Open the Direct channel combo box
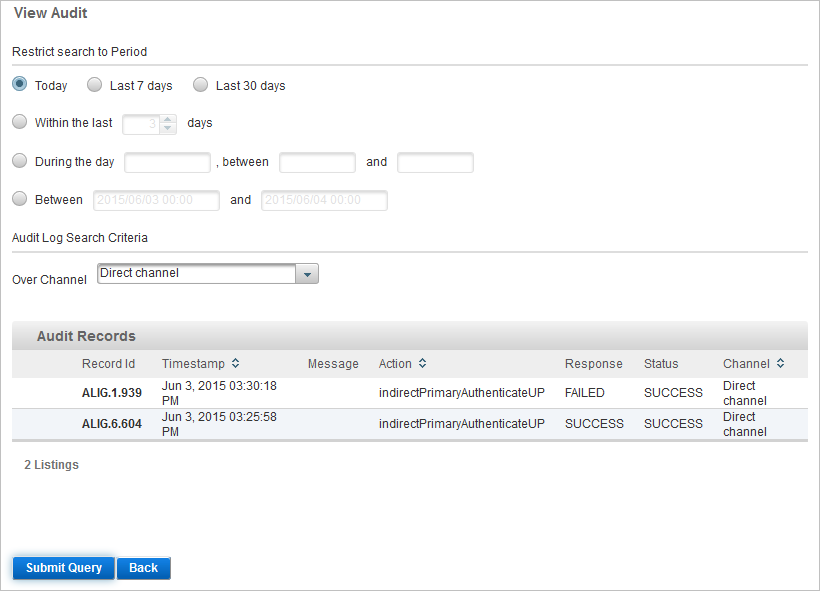820x591 pixels. click(195, 273)
